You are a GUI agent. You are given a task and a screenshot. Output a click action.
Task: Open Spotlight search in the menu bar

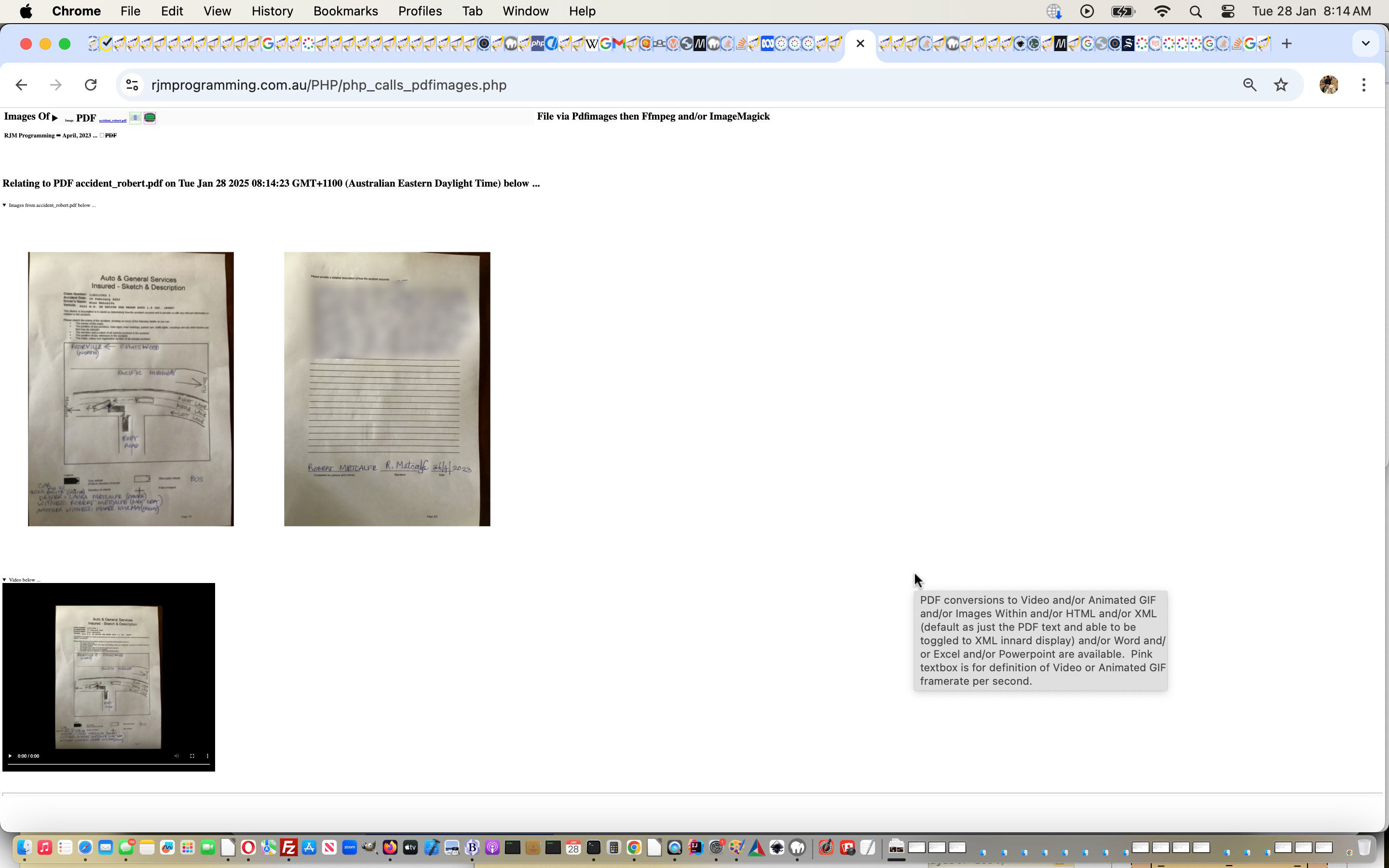1196,11
